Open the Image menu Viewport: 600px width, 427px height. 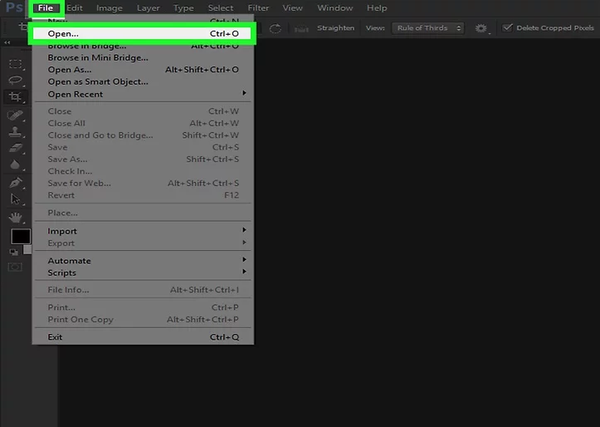tap(109, 8)
